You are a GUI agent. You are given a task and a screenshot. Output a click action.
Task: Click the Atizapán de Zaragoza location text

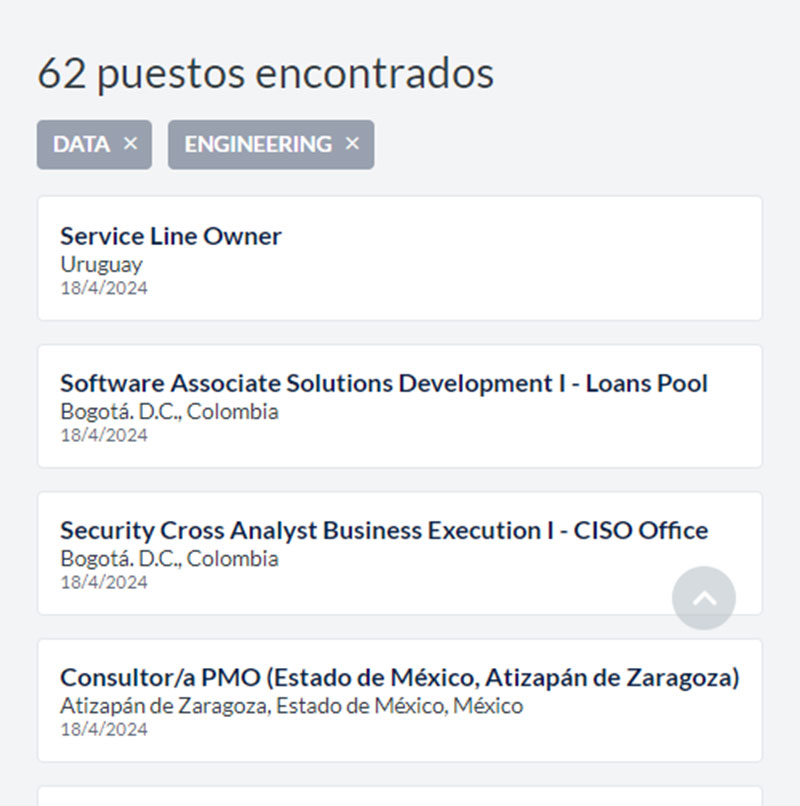(x=290, y=705)
